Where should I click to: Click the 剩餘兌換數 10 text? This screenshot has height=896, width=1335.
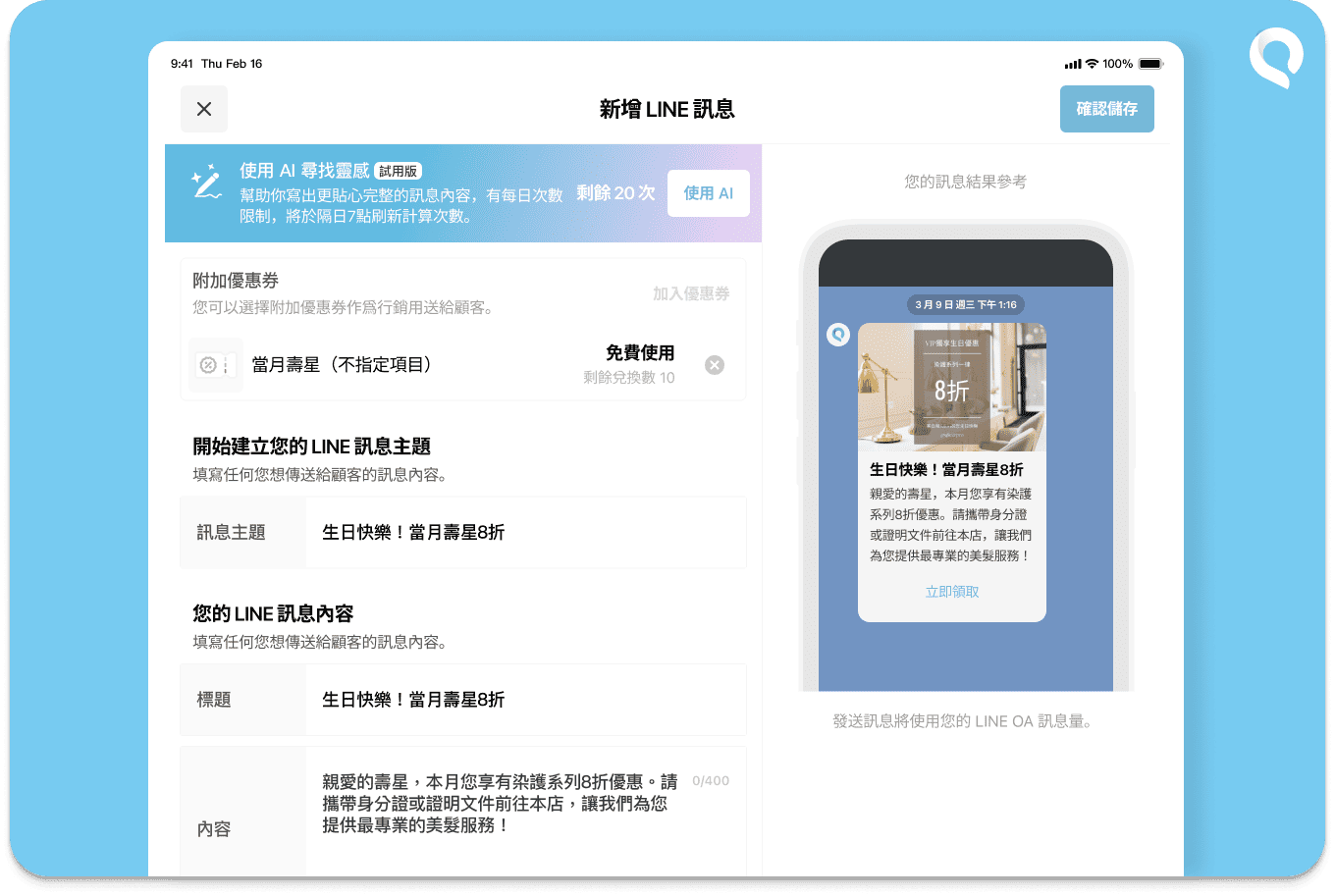pos(629,378)
